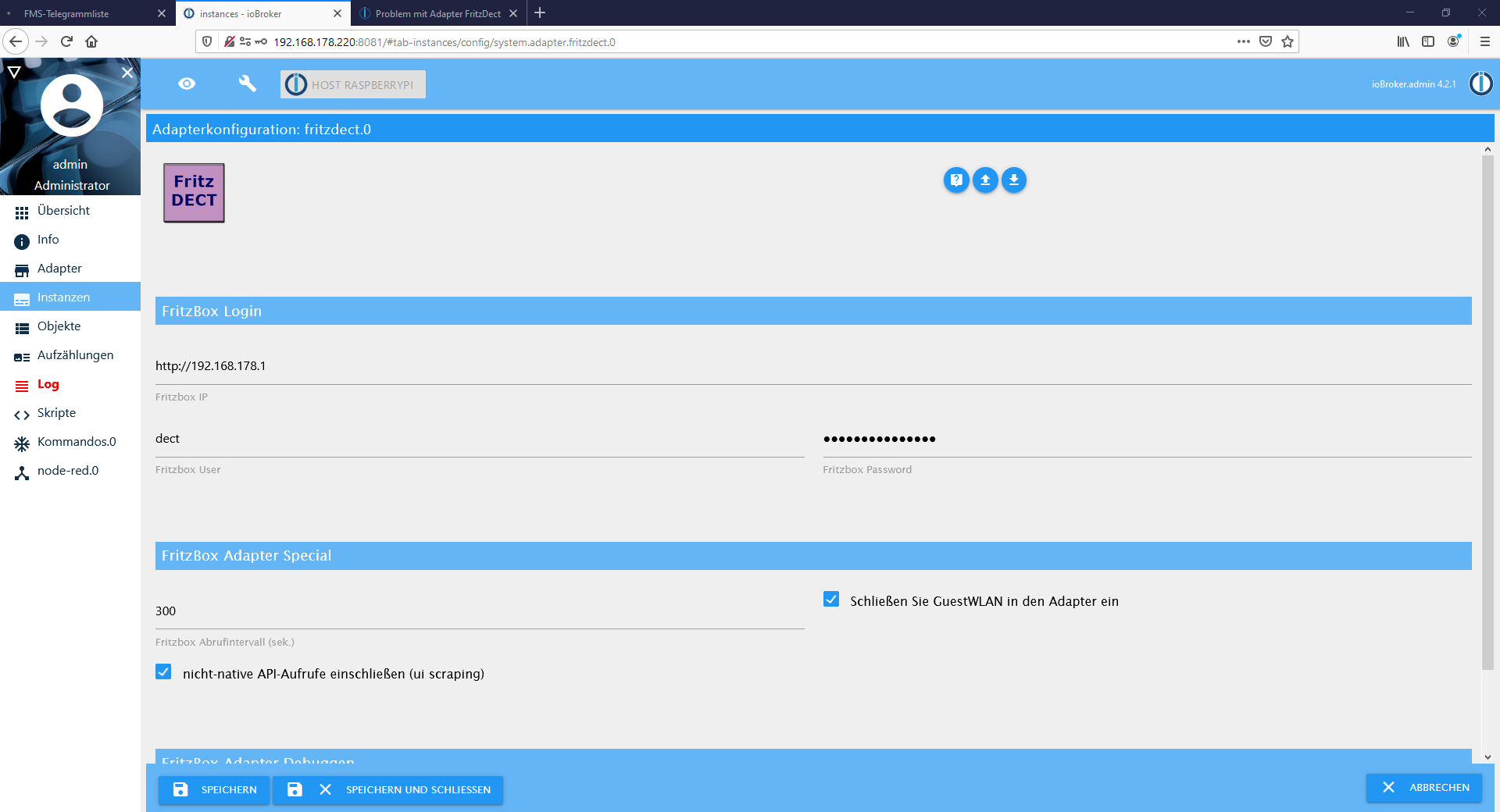This screenshot has width=1500, height=812.
Task: Open node-red.0 in the sidebar
Action: tap(70, 471)
